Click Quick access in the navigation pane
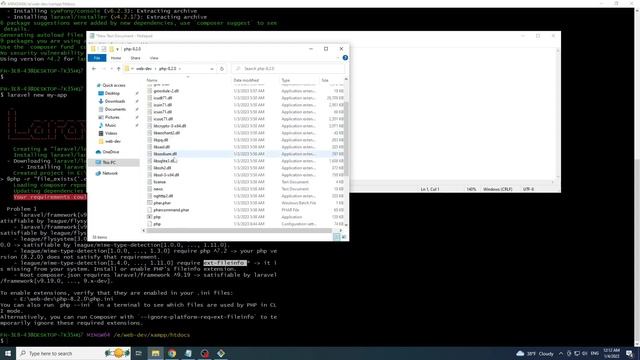This screenshot has width=640, height=360. point(111,85)
